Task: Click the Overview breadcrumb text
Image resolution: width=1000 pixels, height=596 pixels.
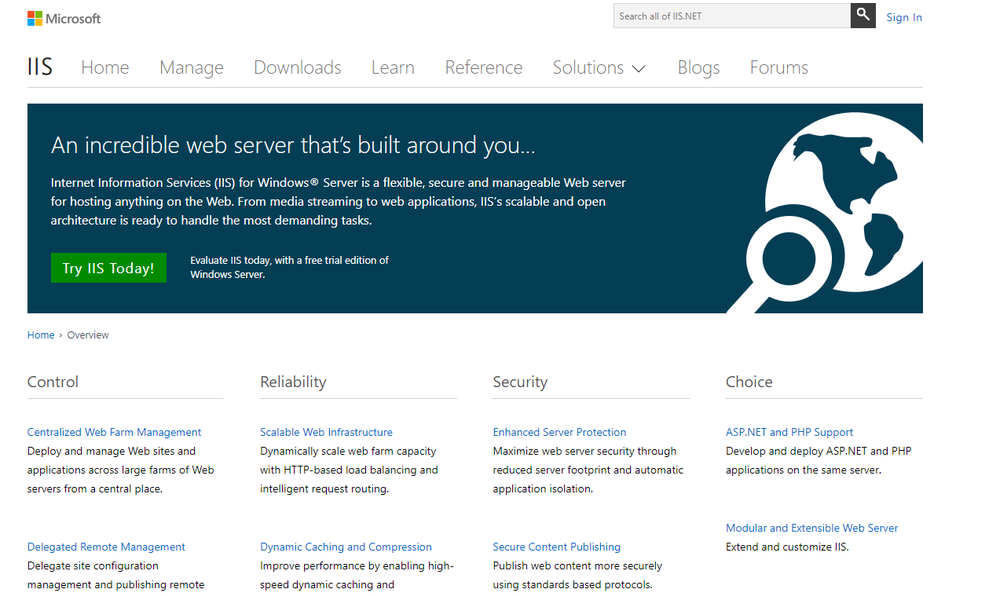Action: coord(88,335)
